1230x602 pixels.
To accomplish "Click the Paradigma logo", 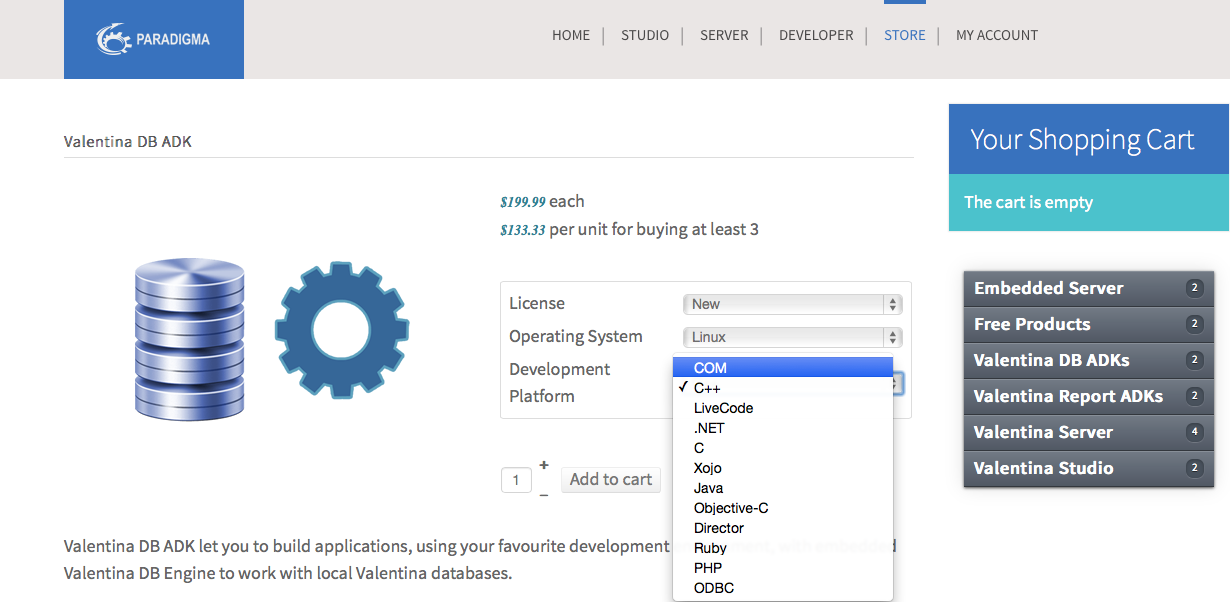I will pyautogui.click(x=153, y=40).
